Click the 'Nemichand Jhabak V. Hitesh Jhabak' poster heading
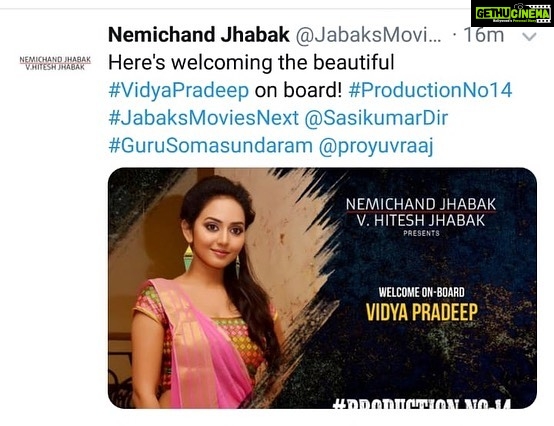The width and height of the screenshot is (554, 426). coord(421,212)
